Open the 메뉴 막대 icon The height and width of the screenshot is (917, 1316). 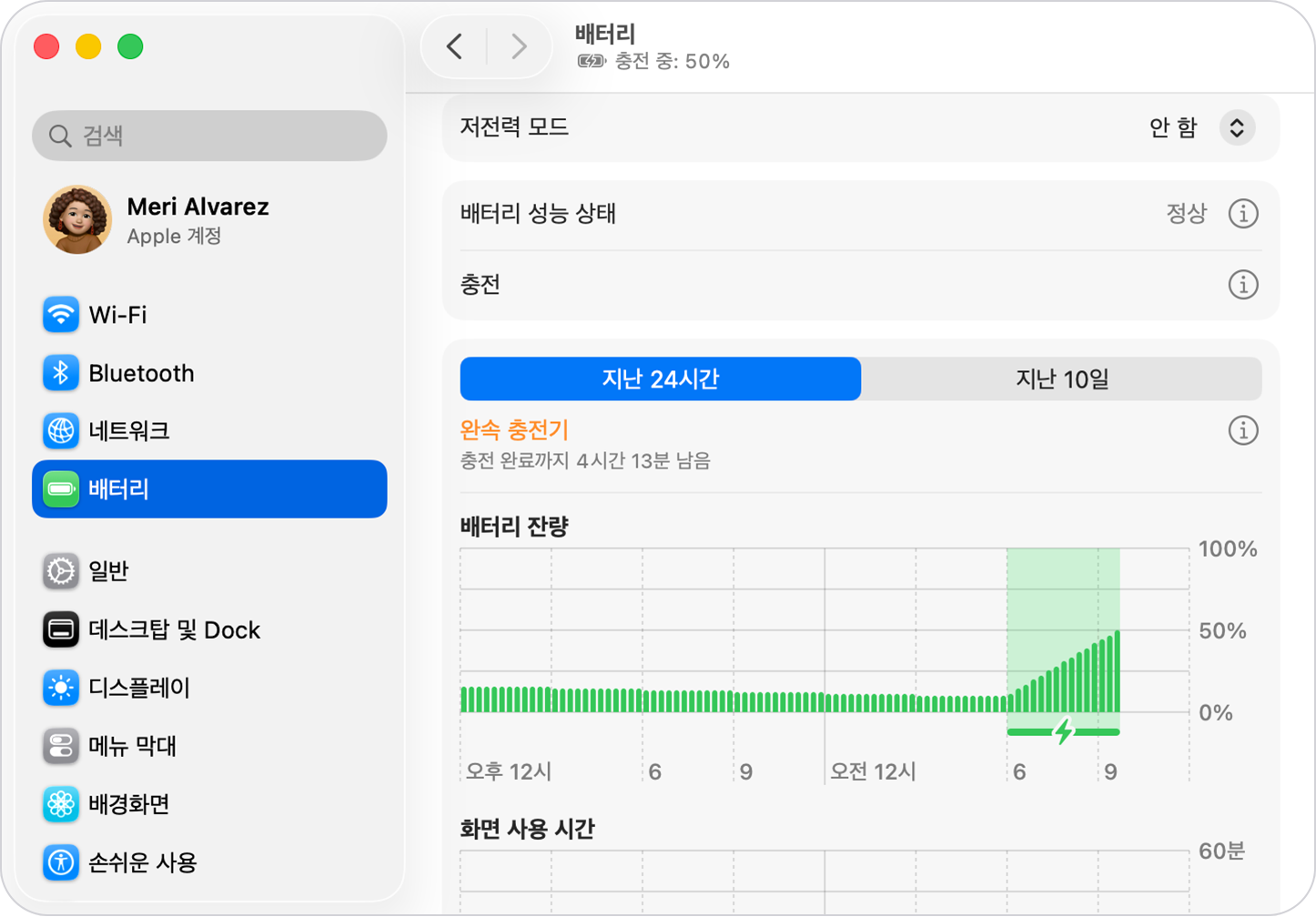pyautogui.click(x=61, y=746)
